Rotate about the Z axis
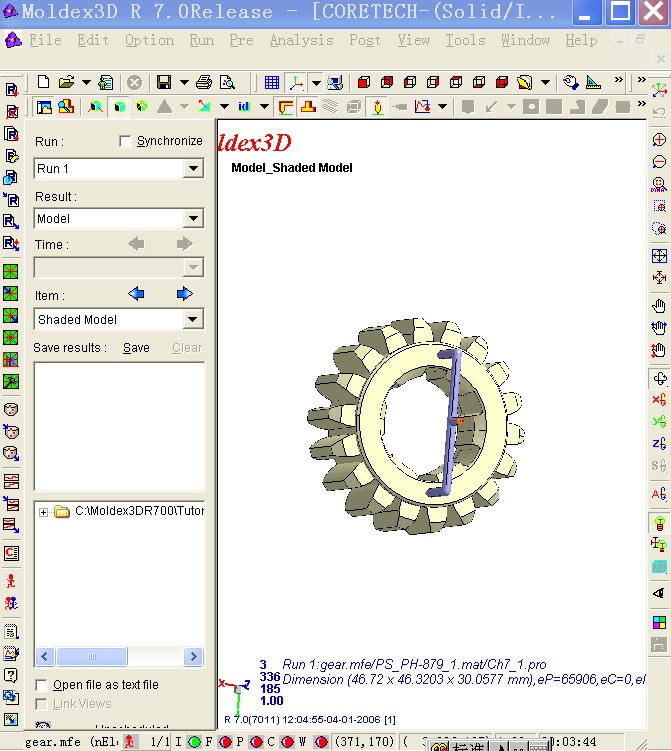Screen dimensions: 671x751 click(660, 444)
